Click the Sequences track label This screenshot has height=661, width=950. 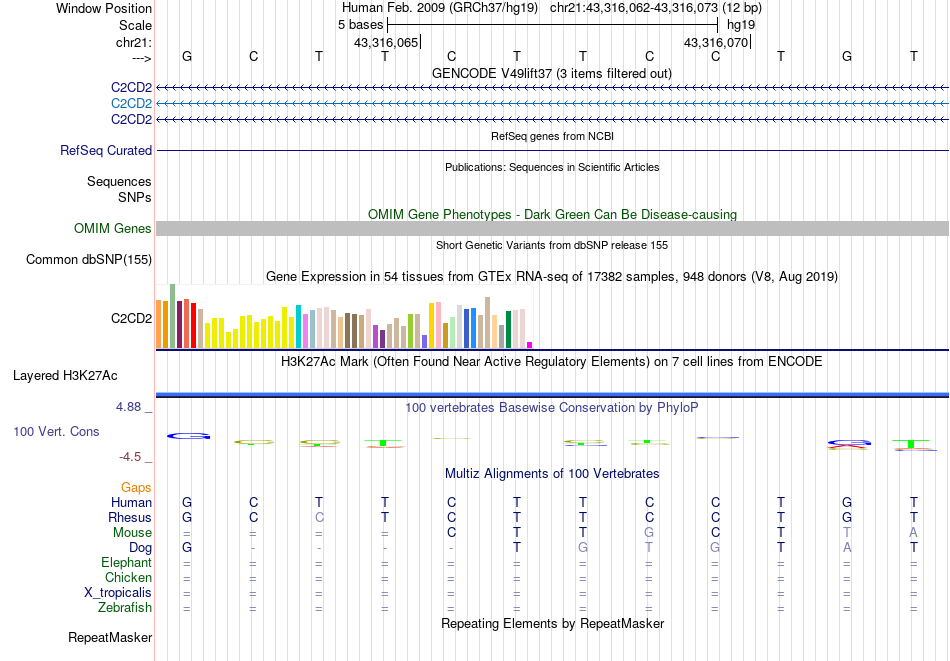click(119, 181)
